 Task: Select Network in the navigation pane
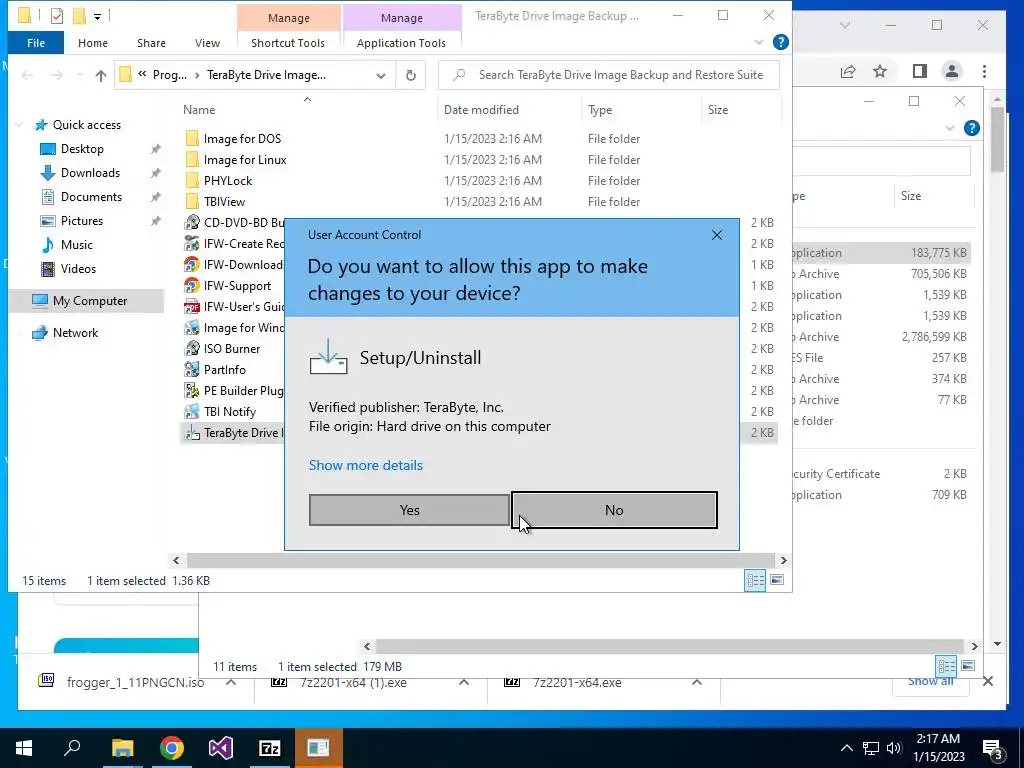click(x=75, y=333)
